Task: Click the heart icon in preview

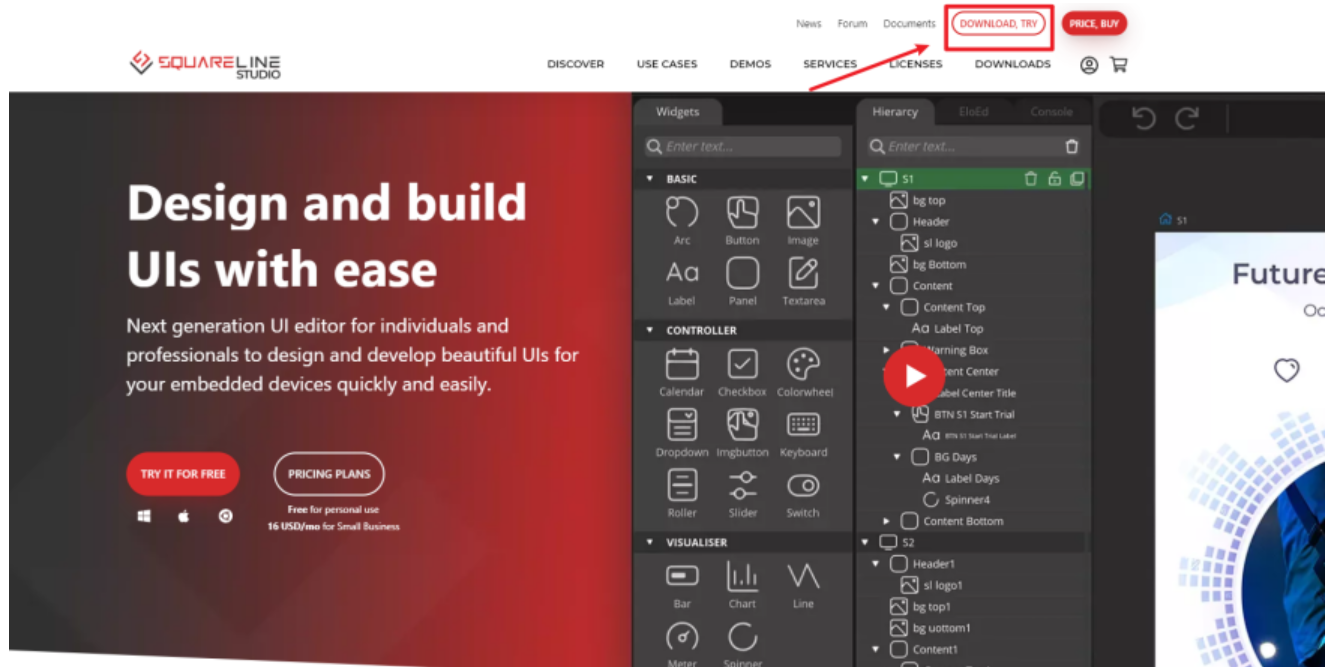Action: click(1286, 370)
